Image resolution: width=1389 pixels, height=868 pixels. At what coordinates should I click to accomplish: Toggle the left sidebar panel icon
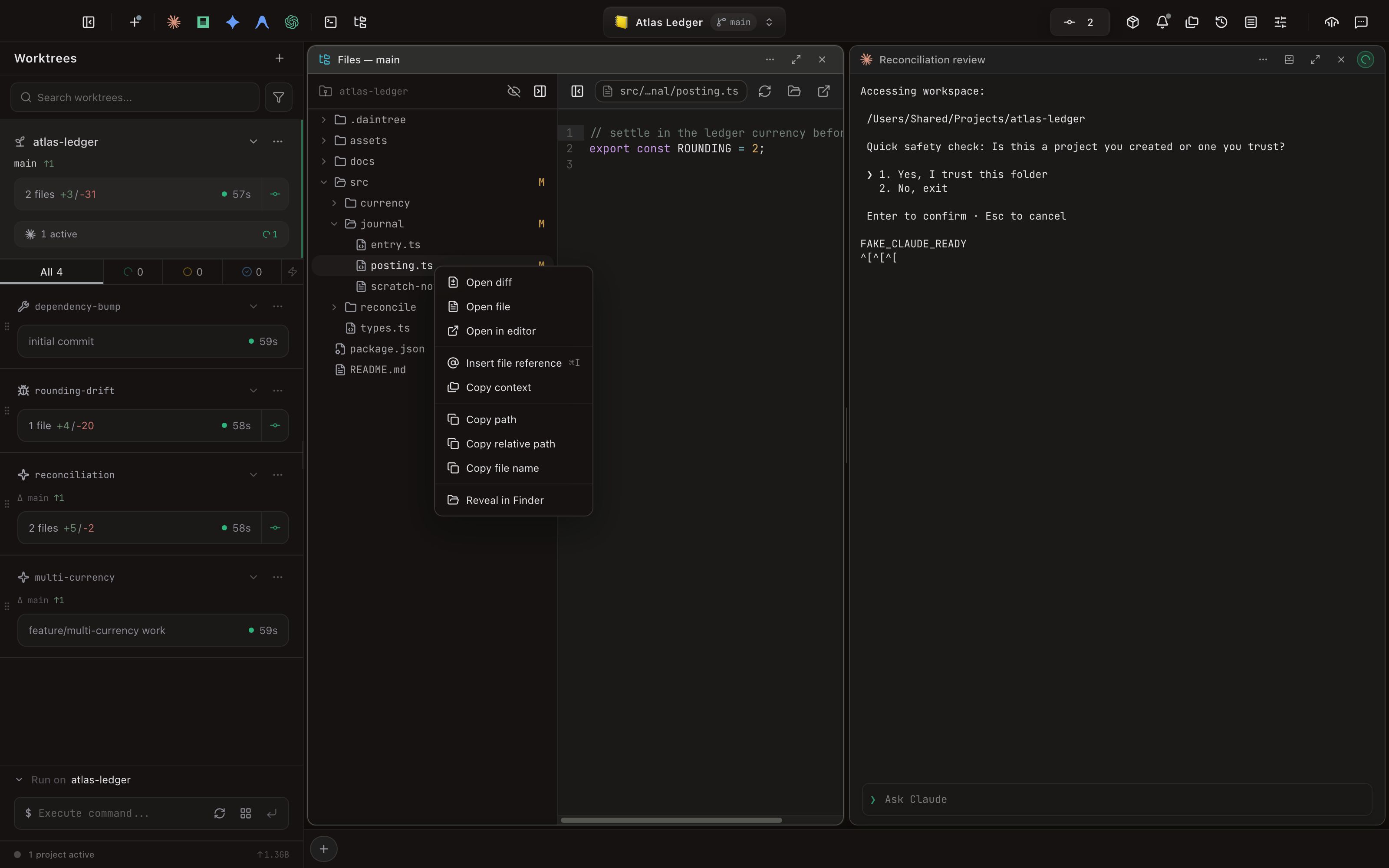(x=89, y=22)
